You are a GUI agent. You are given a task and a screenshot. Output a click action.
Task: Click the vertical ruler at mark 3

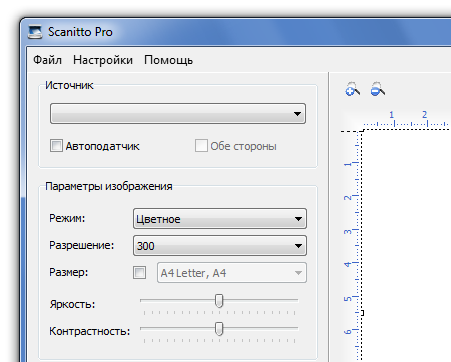click(347, 231)
